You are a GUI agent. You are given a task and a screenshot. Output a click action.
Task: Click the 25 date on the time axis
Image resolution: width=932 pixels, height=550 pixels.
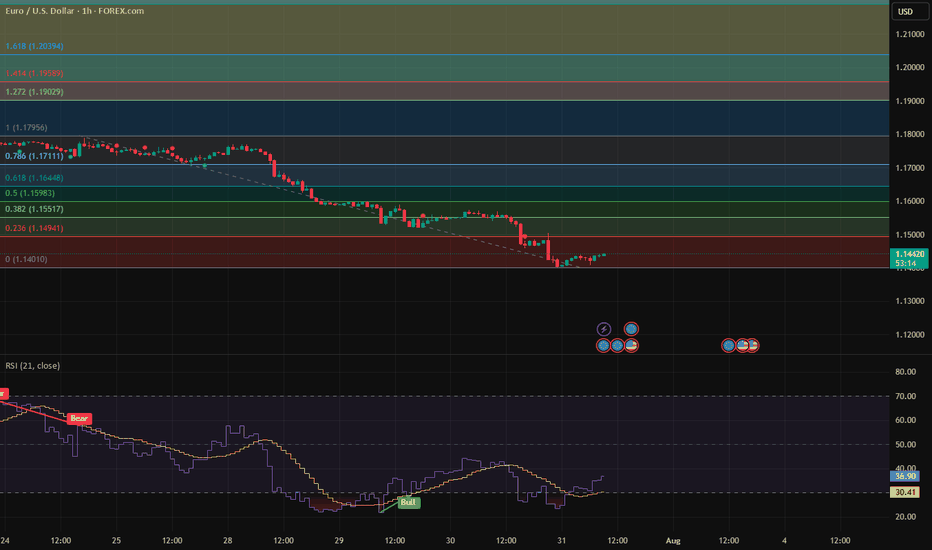[116, 540]
